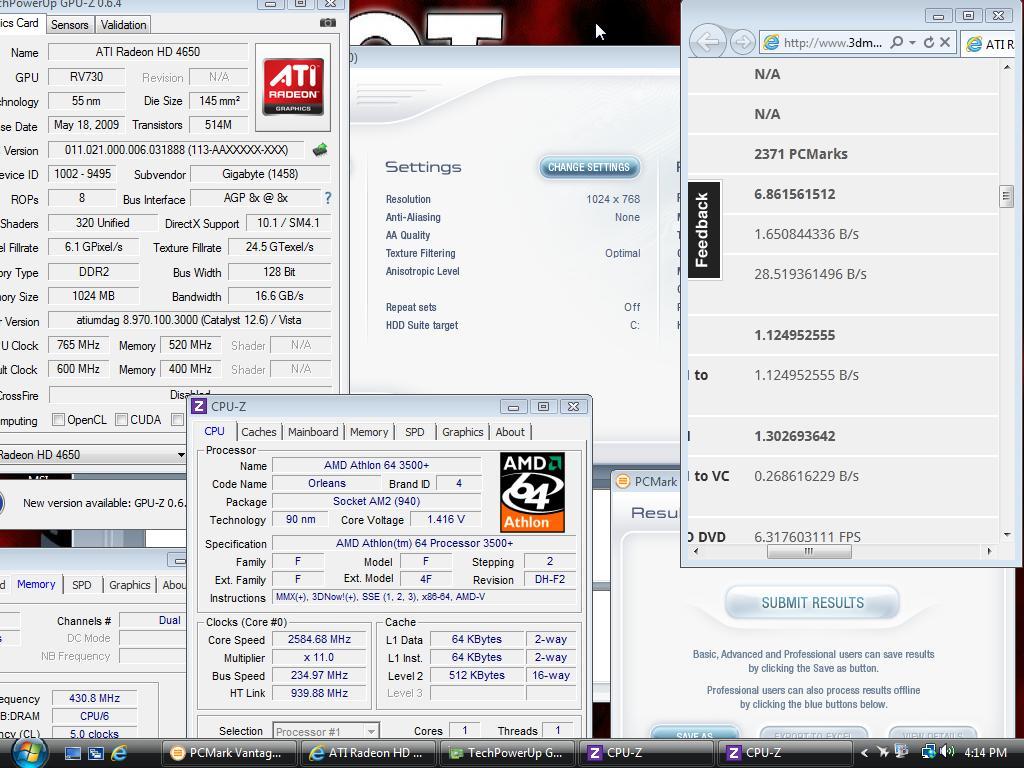Click the GPU-Z screenshot camera icon
1024x768 pixels.
(328, 23)
